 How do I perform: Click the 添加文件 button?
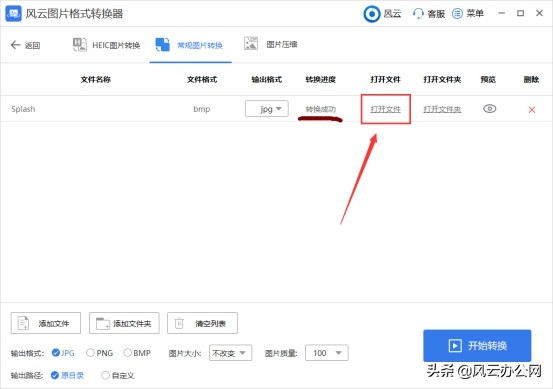[x=46, y=323]
